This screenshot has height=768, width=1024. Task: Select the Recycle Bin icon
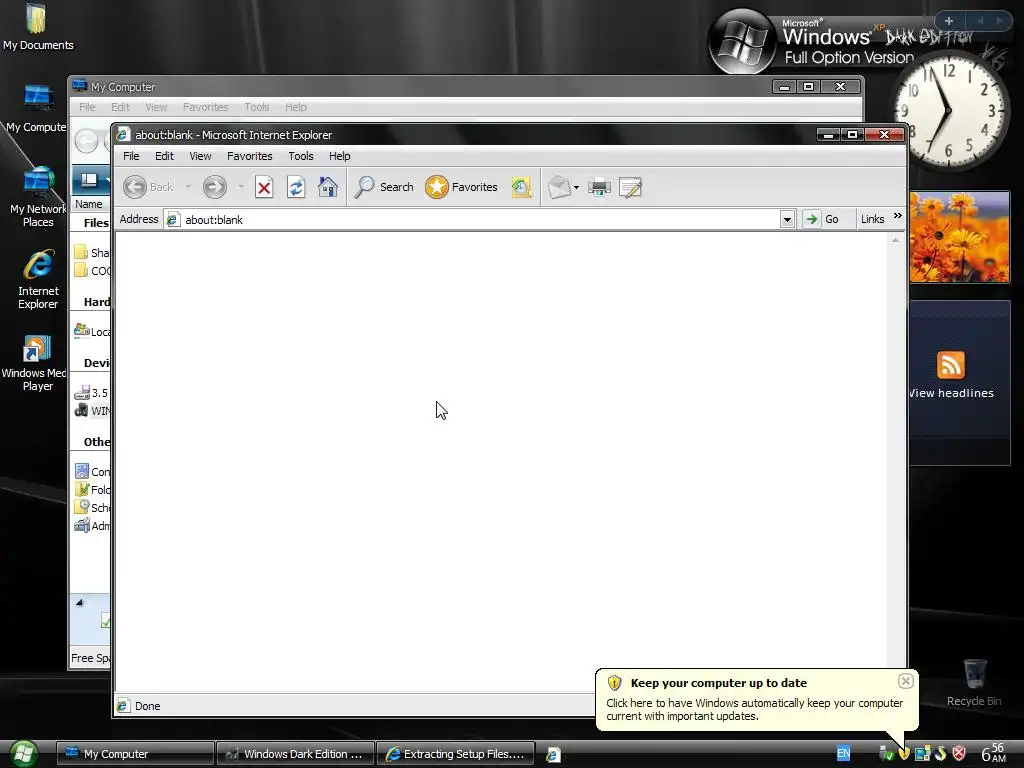click(x=974, y=682)
